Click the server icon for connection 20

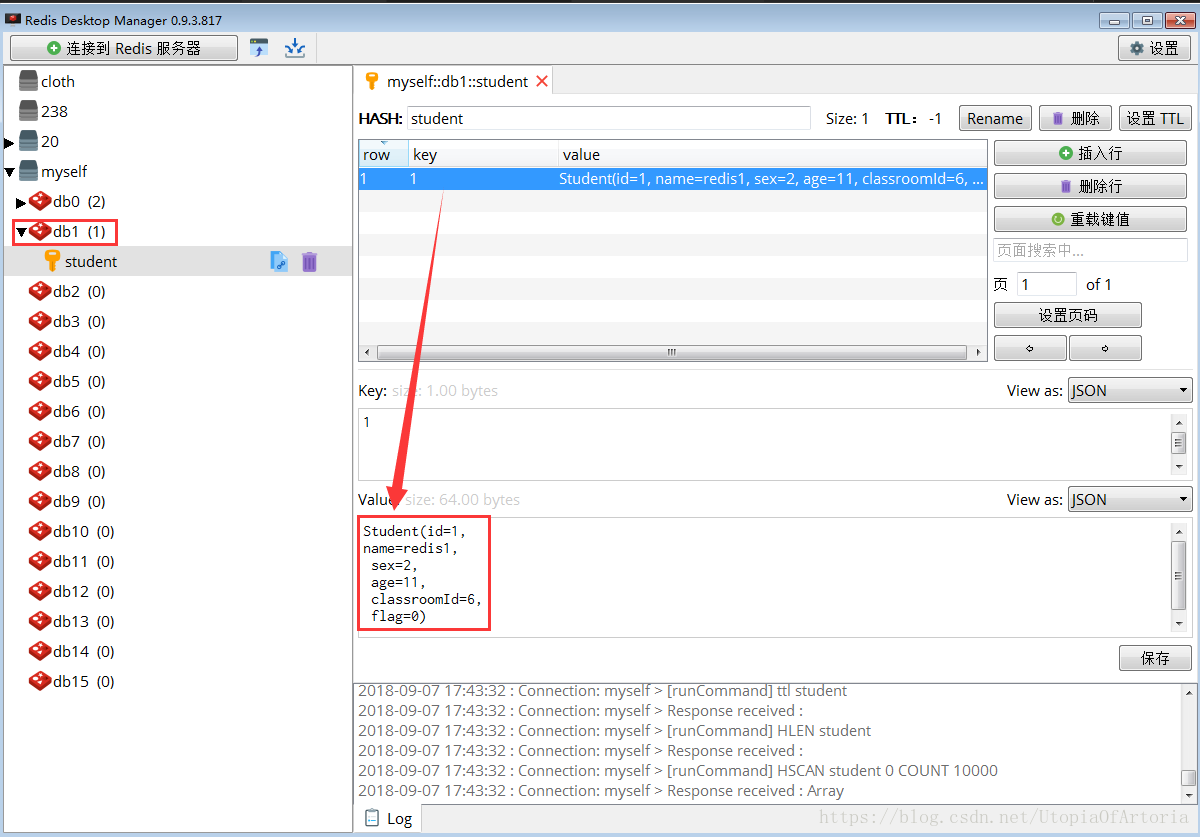click(28, 141)
